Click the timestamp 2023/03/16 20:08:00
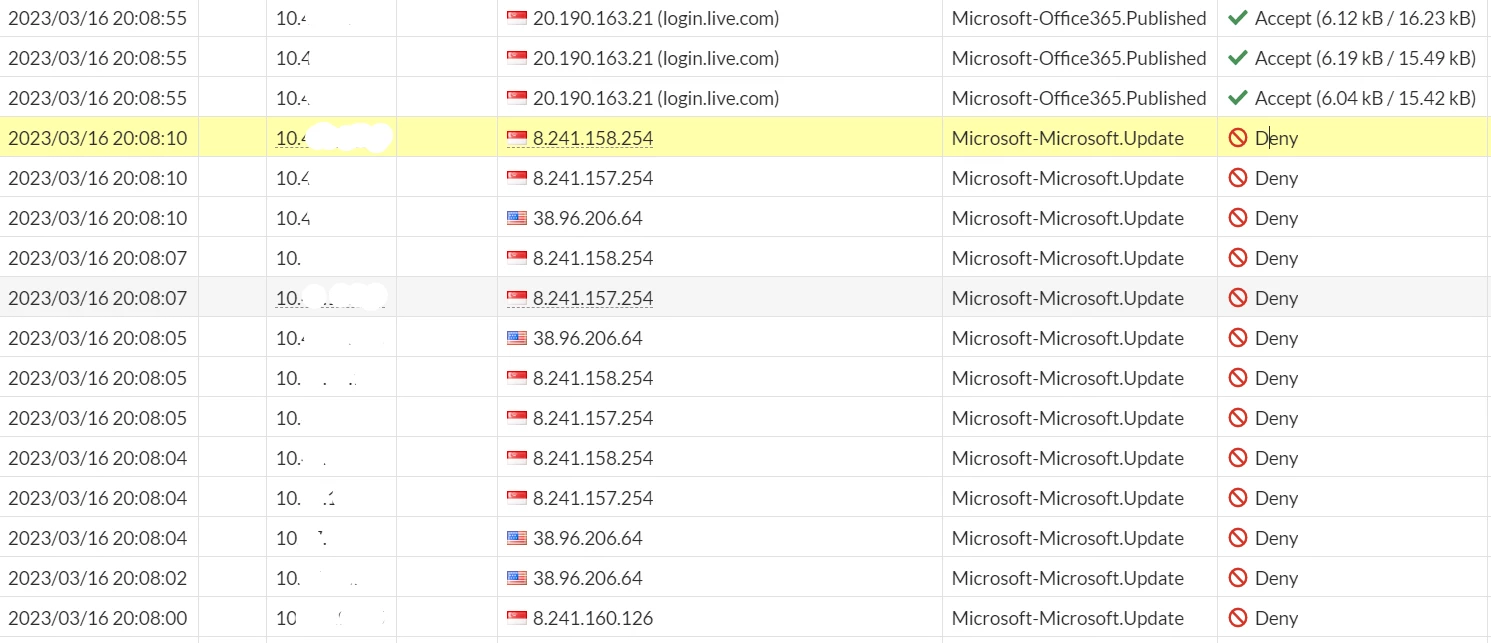The height and width of the screenshot is (643, 1491). 97,618
